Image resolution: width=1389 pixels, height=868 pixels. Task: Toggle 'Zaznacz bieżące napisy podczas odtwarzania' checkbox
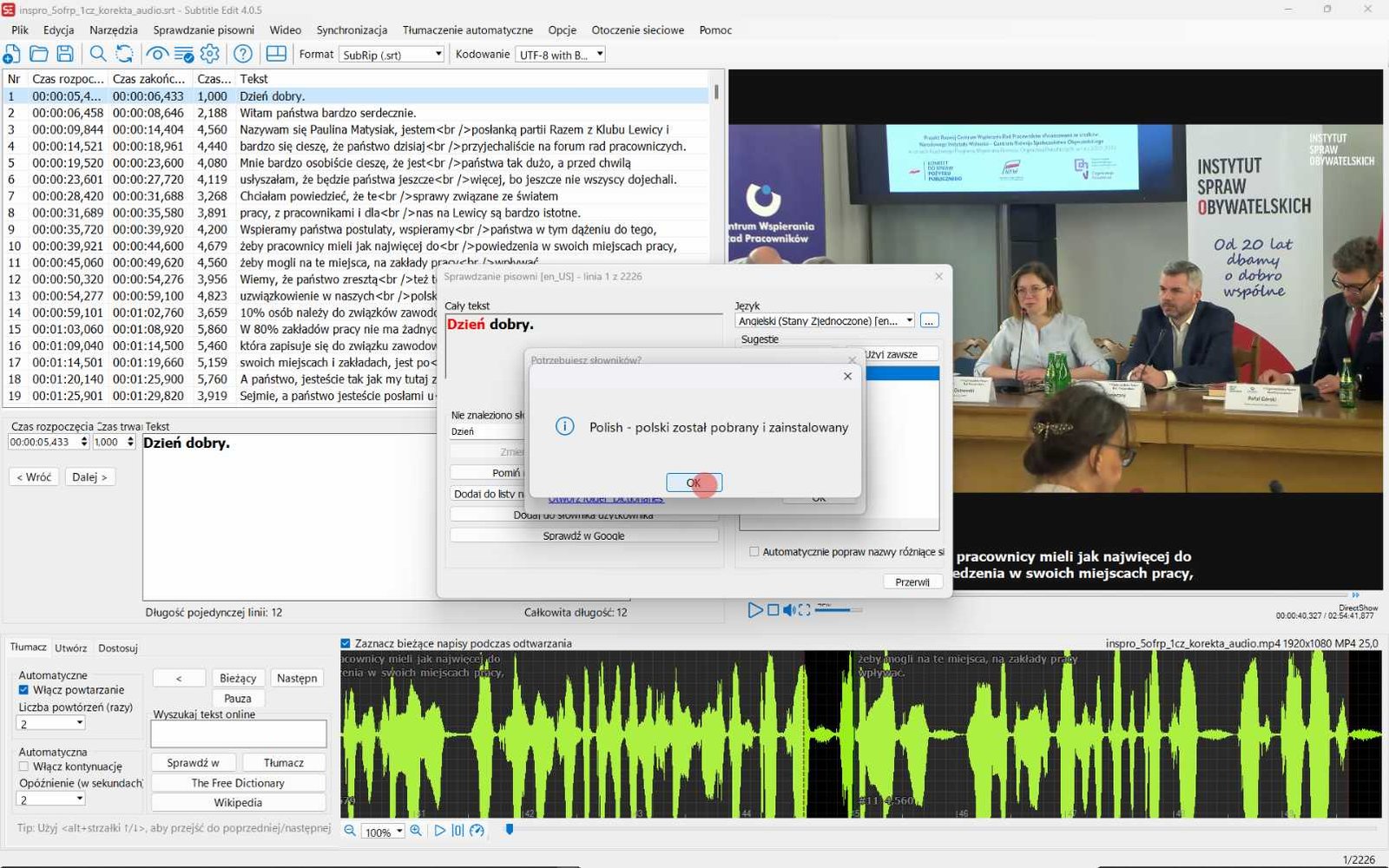[x=346, y=643]
